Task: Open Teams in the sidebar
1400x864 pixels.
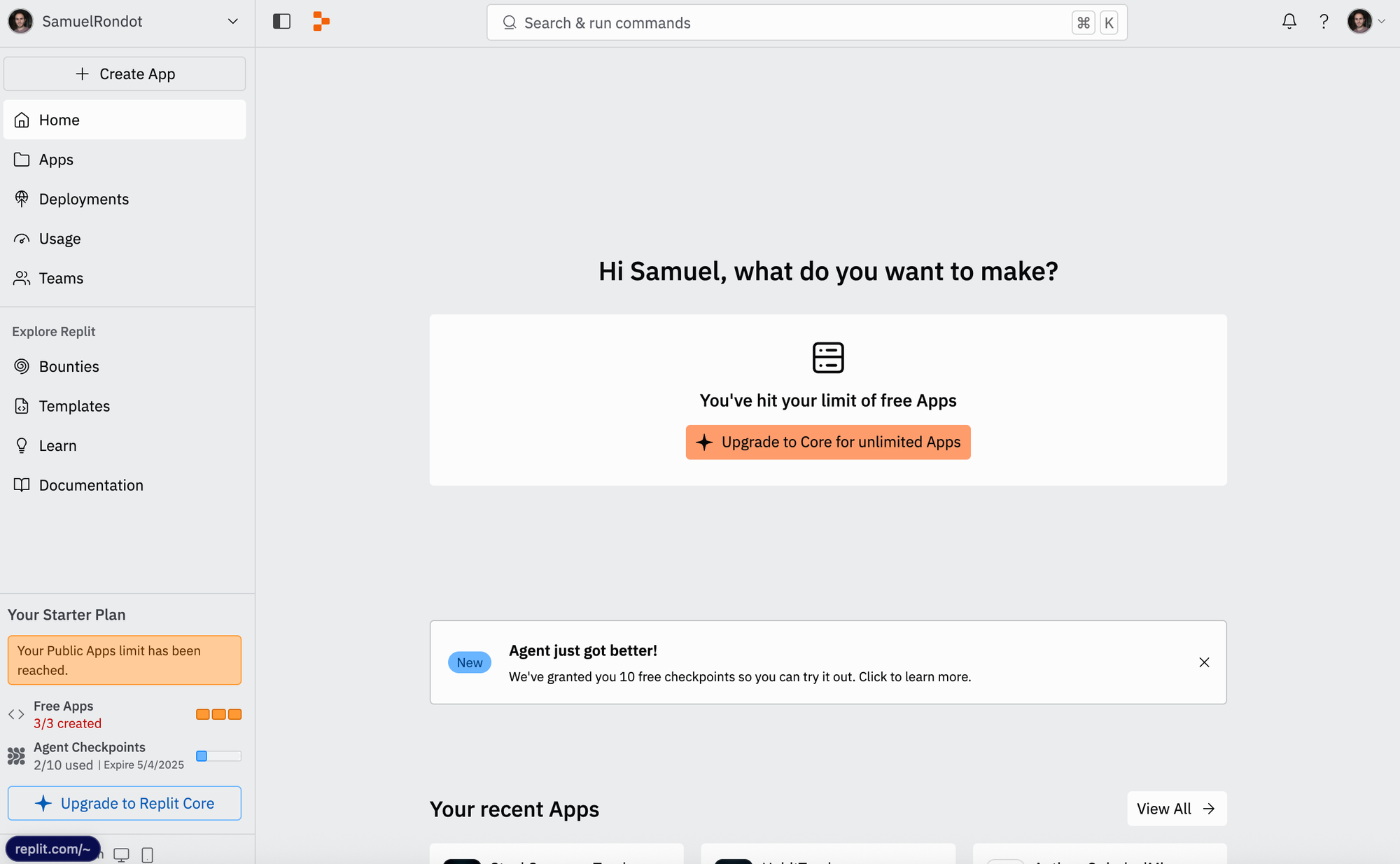Action: click(x=61, y=278)
